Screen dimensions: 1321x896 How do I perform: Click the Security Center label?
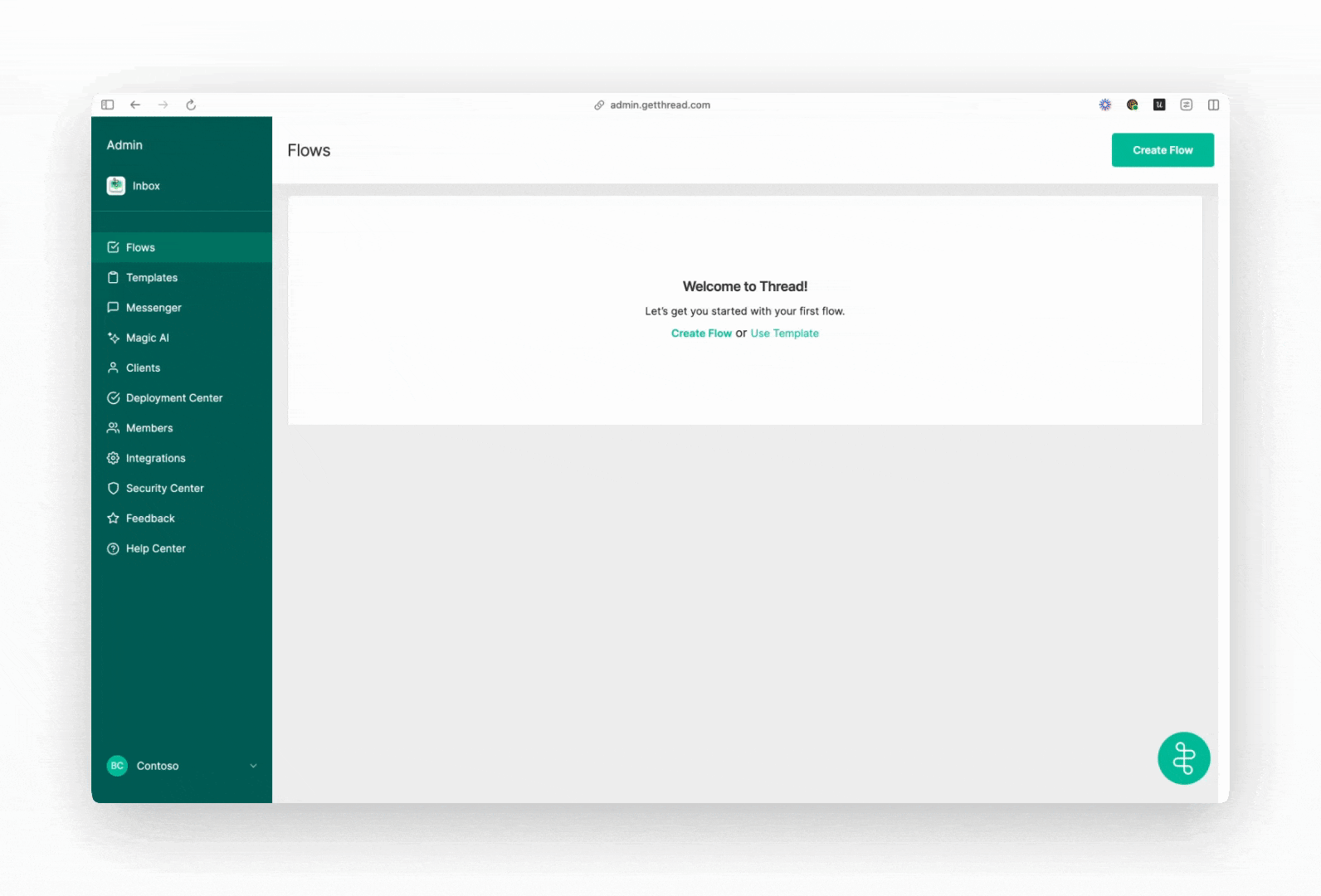165,489
